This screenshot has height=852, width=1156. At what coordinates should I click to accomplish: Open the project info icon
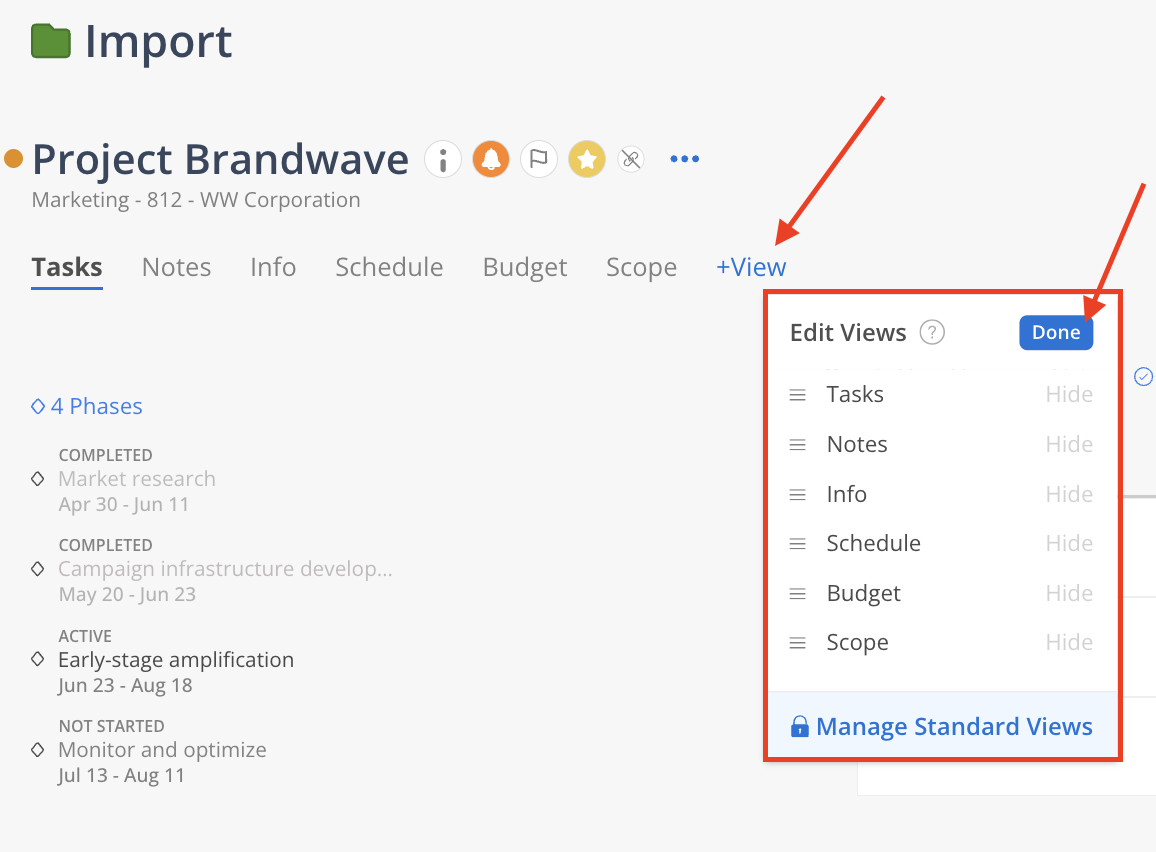[443, 159]
